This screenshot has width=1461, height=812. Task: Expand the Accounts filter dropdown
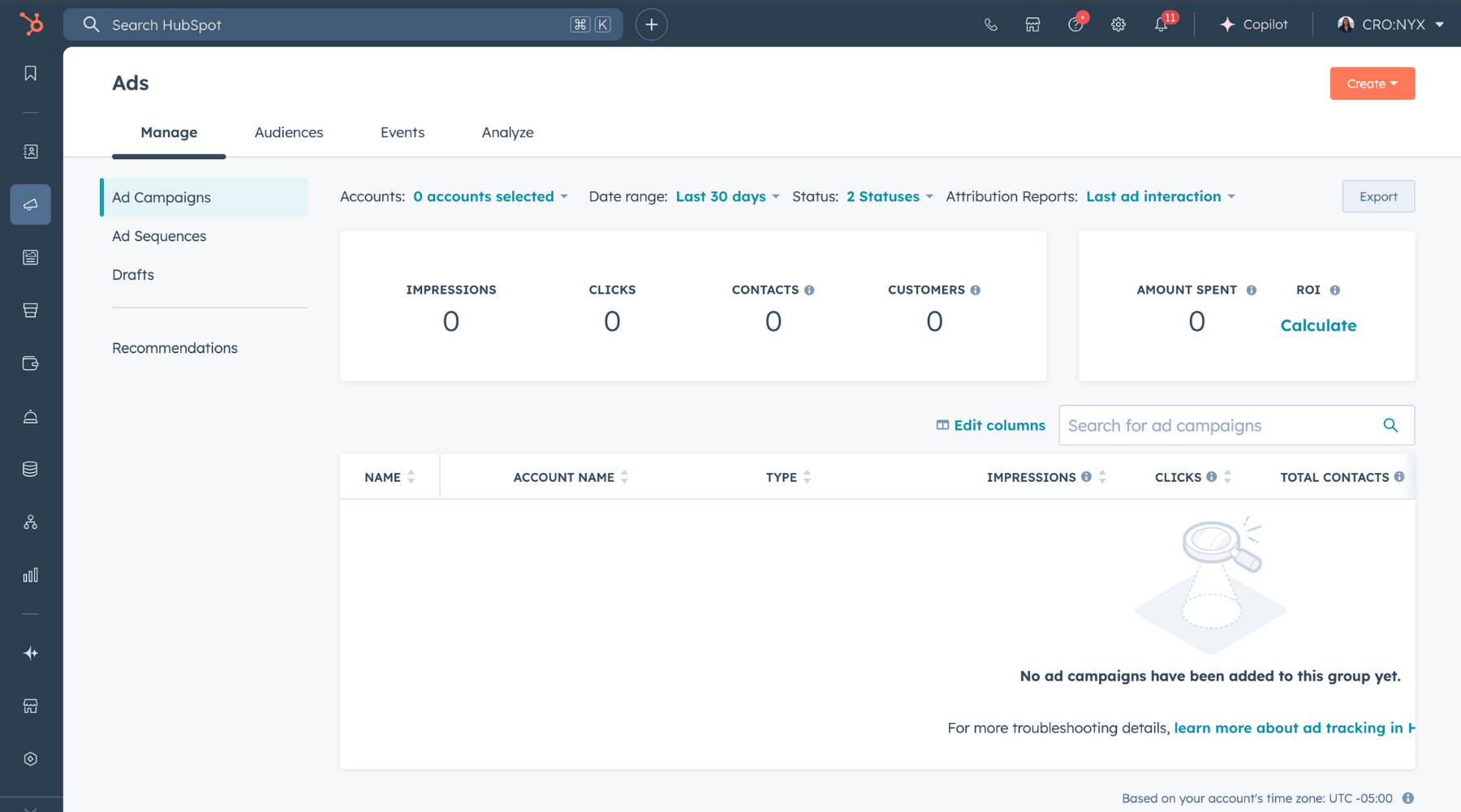point(490,196)
